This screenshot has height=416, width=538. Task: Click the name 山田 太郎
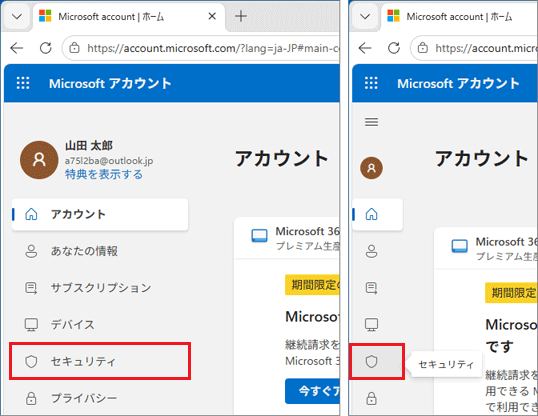(89, 146)
